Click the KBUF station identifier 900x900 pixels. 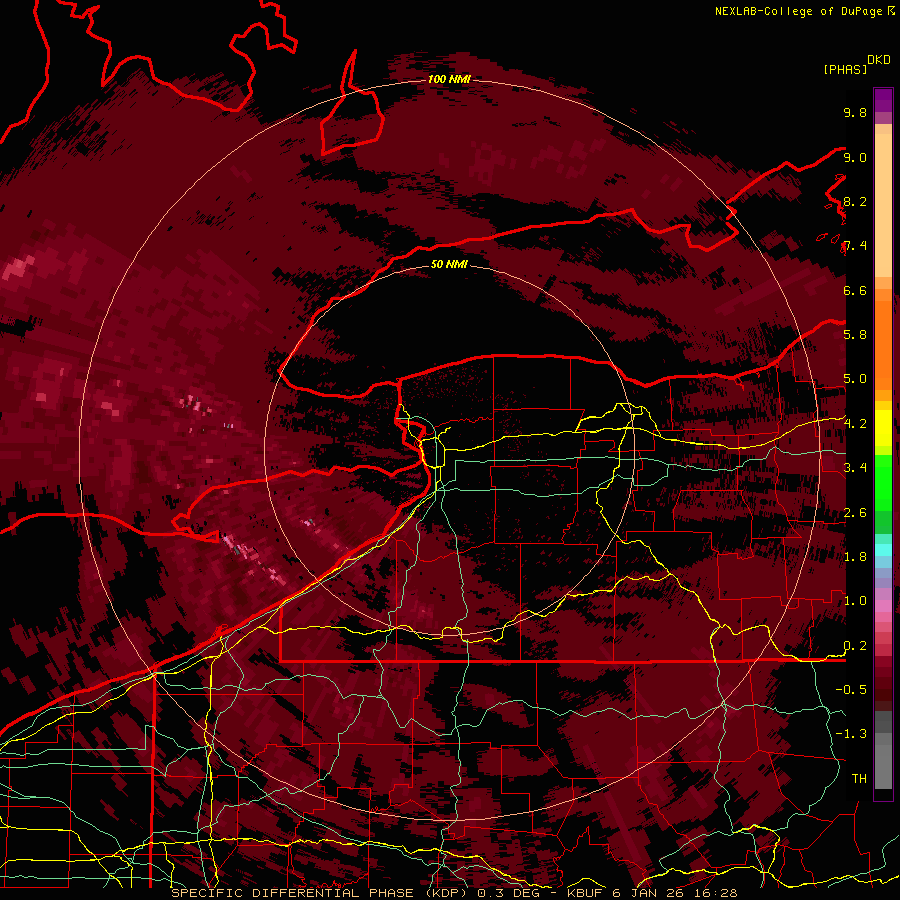[x=585, y=893]
